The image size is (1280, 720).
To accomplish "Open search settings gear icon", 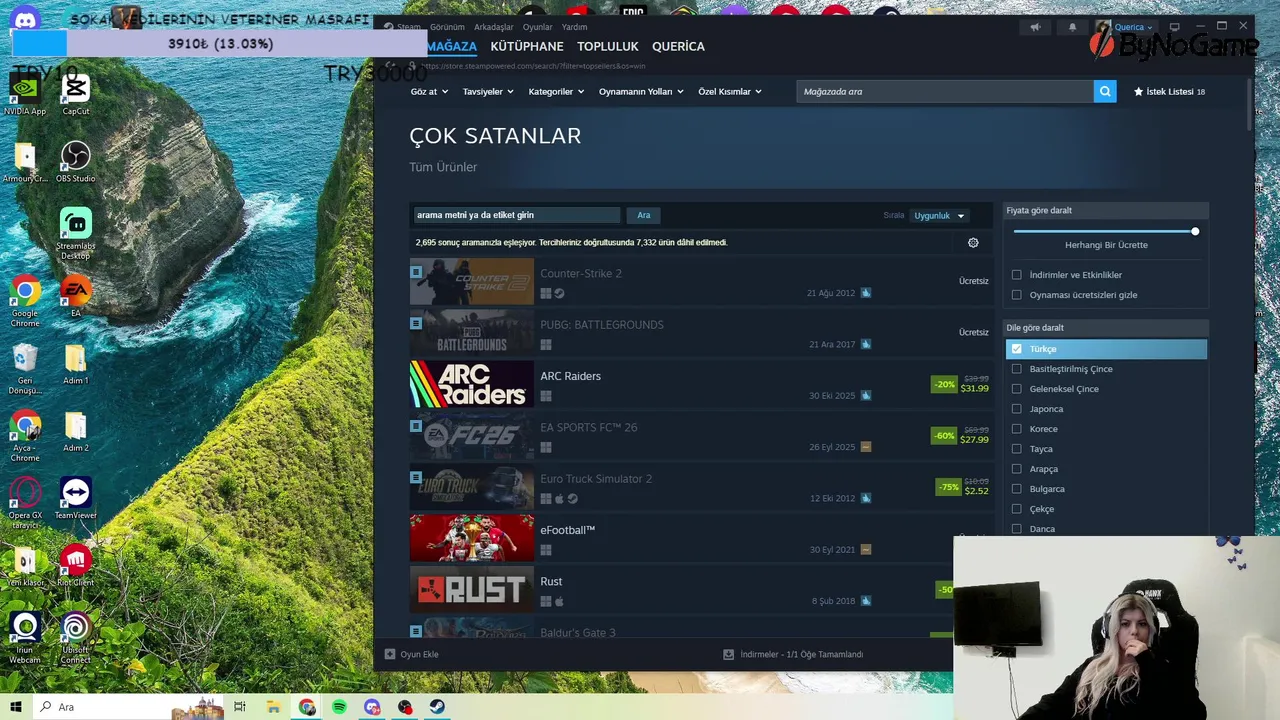I will pyautogui.click(x=973, y=242).
